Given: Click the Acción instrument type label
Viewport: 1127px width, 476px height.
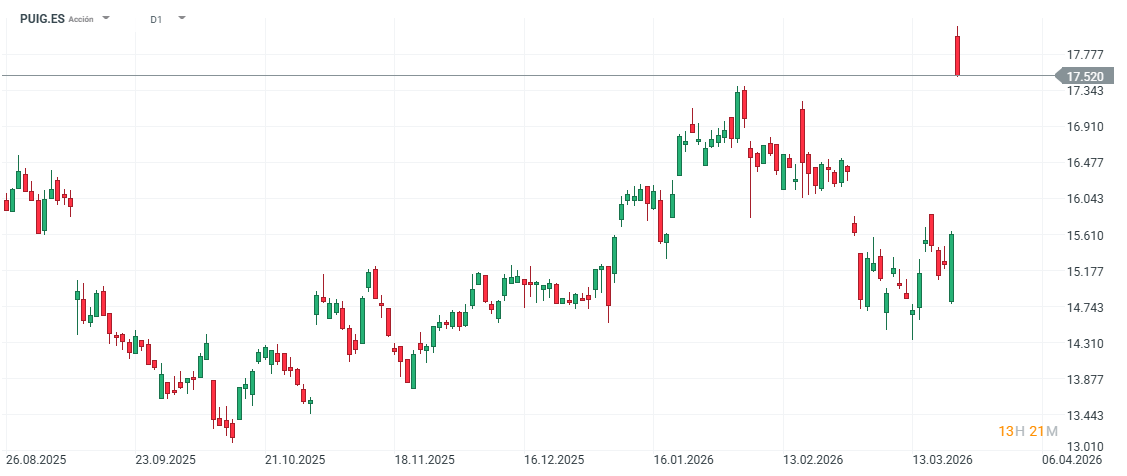Looking at the screenshot, I should [x=81, y=20].
